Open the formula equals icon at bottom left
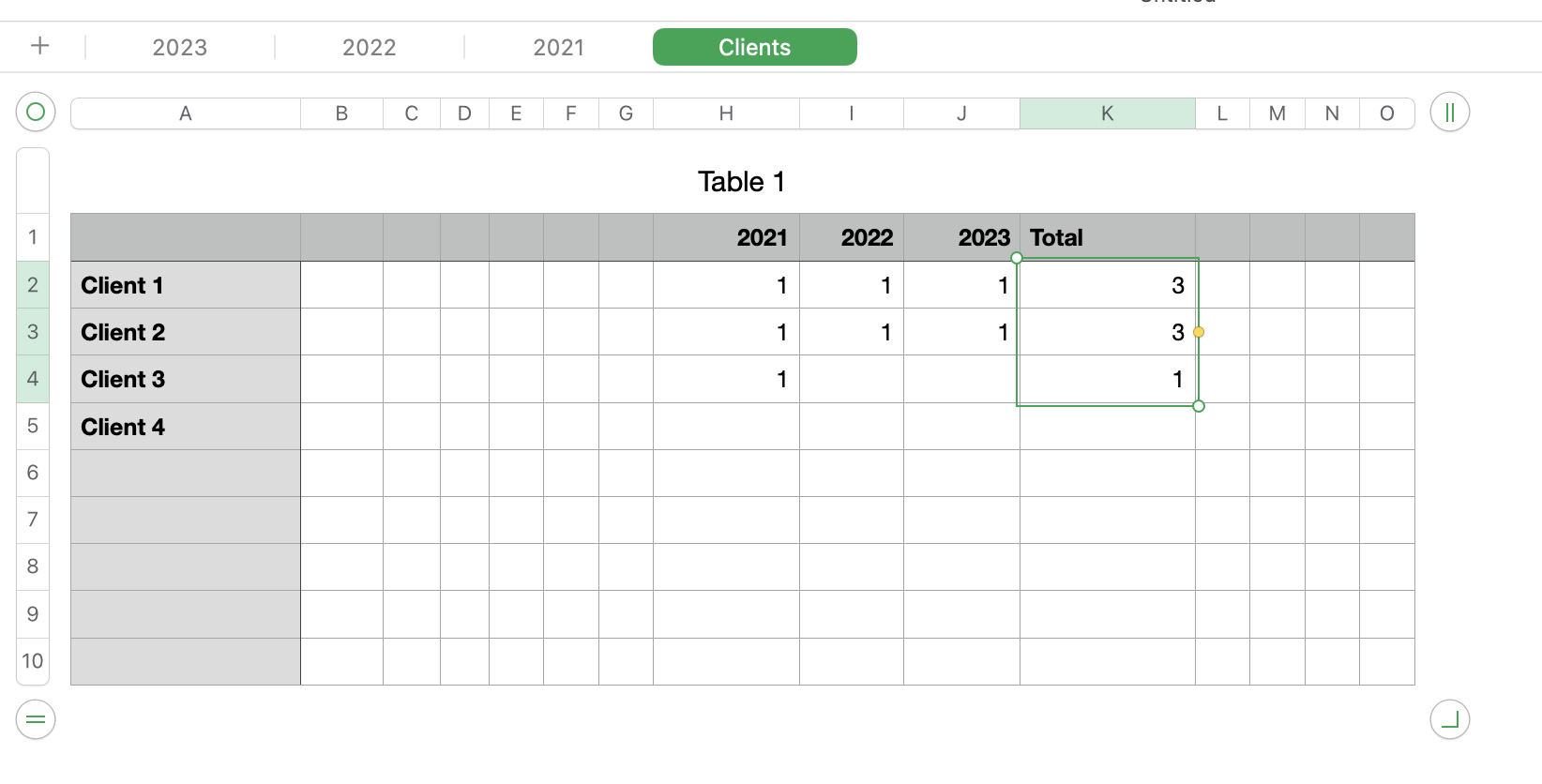Screen dimensions: 1542x784 pos(35,720)
